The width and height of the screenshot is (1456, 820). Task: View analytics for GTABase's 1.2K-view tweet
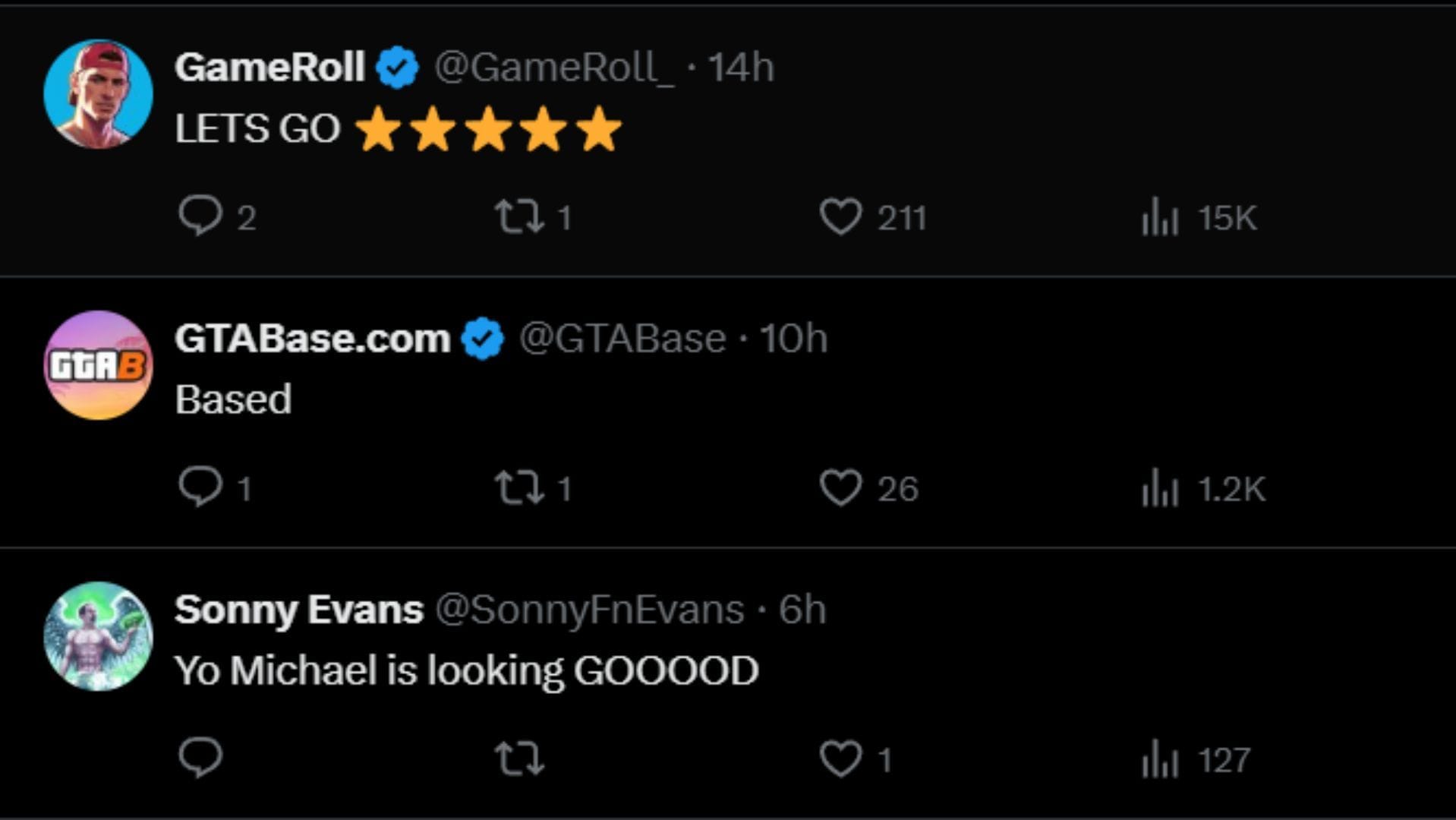[1160, 487]
